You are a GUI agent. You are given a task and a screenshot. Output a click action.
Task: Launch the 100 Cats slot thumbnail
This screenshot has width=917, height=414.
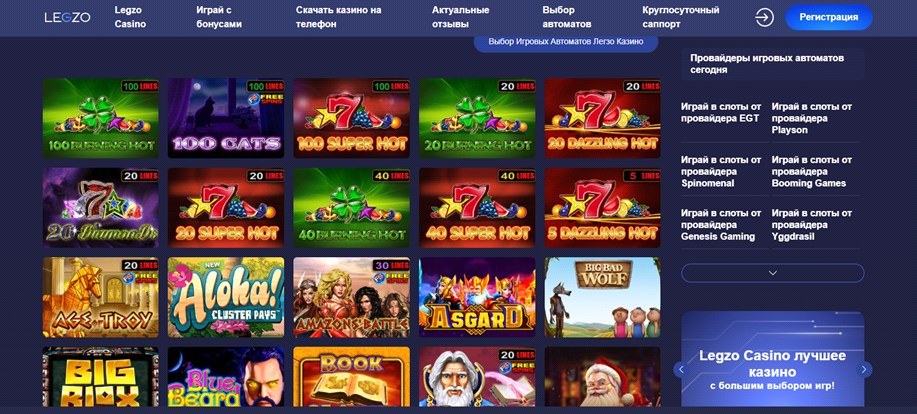tap(226, 118)
